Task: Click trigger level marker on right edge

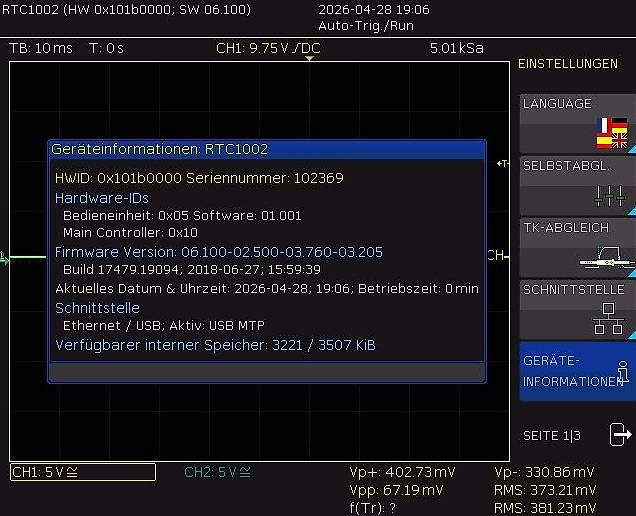Action: pos(503,164)
